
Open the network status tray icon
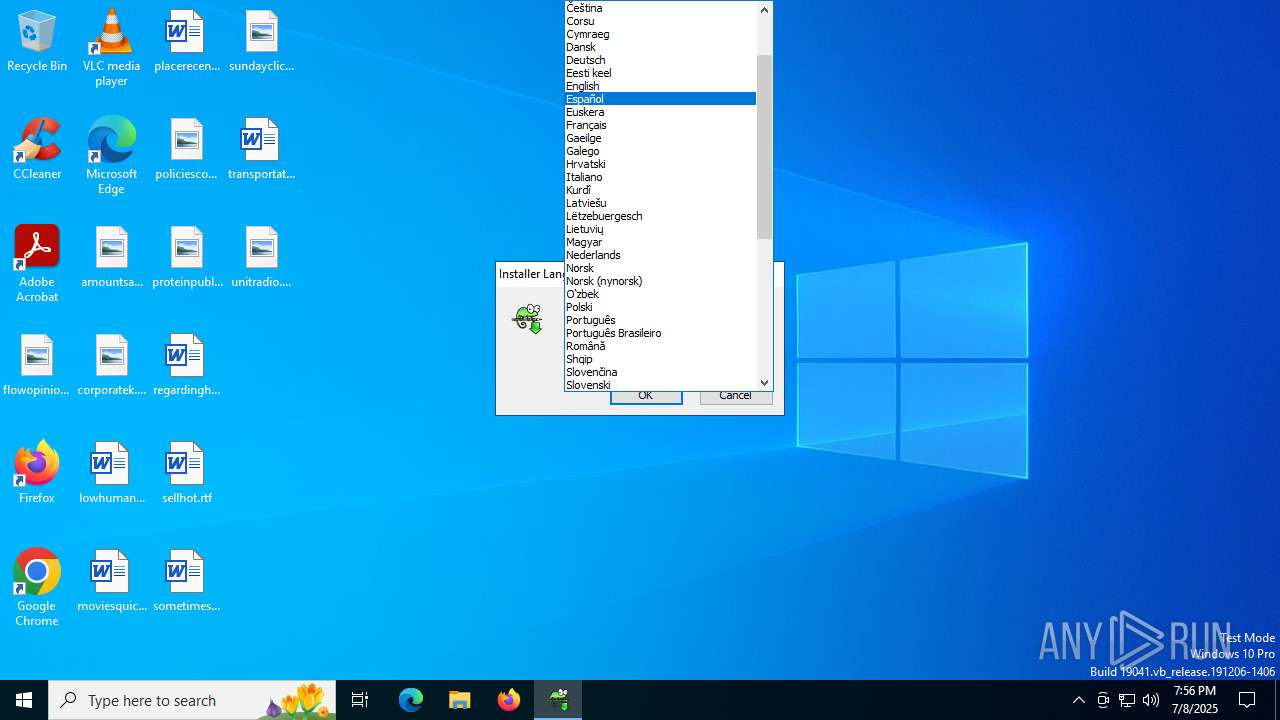[1127, 700]
